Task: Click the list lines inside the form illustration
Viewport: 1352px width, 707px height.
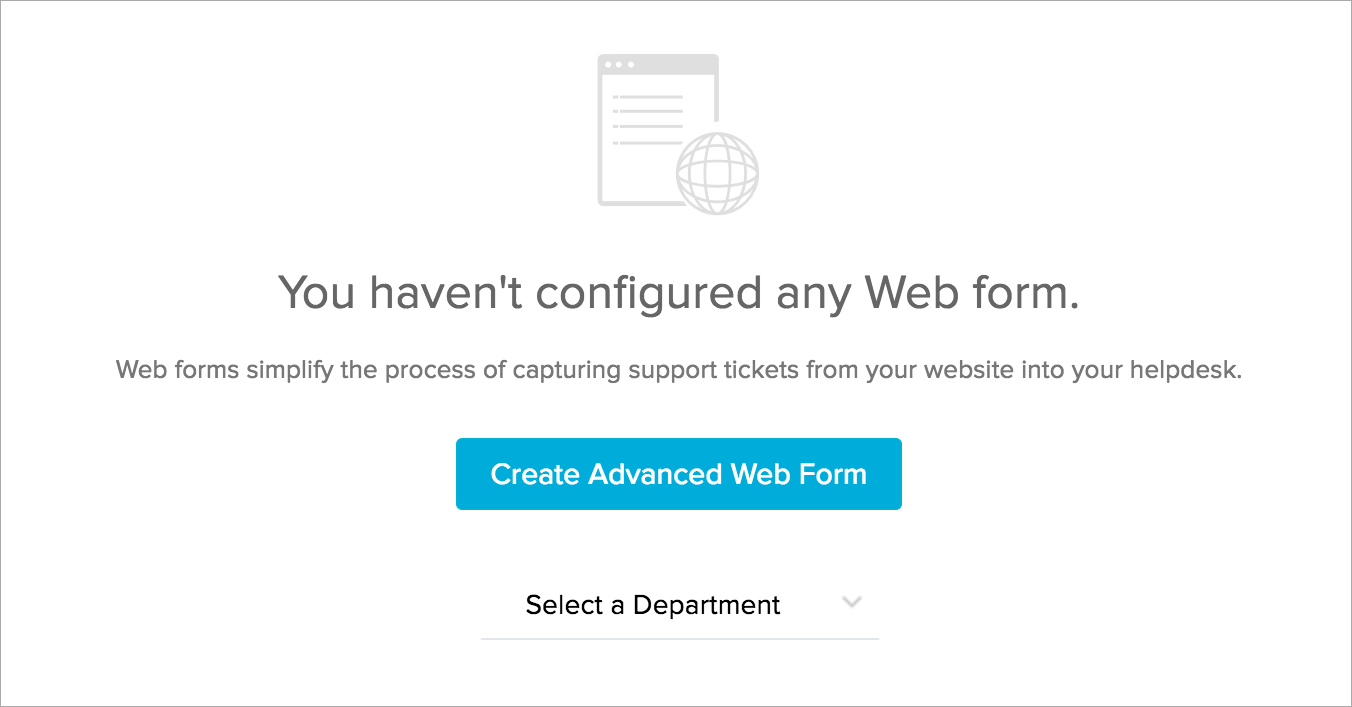Action: (x=650, y=120)
